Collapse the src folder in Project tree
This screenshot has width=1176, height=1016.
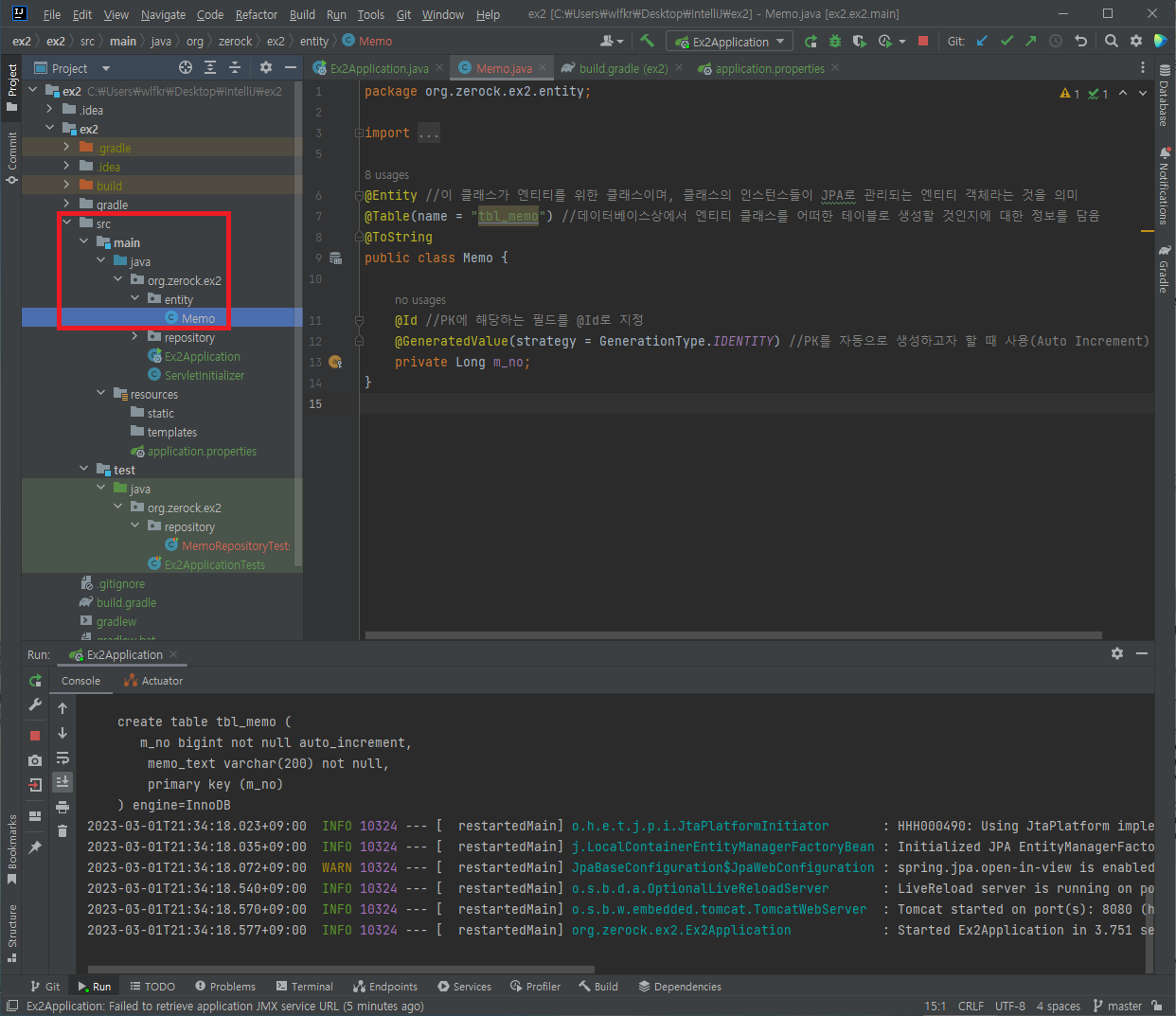[66, 223]
